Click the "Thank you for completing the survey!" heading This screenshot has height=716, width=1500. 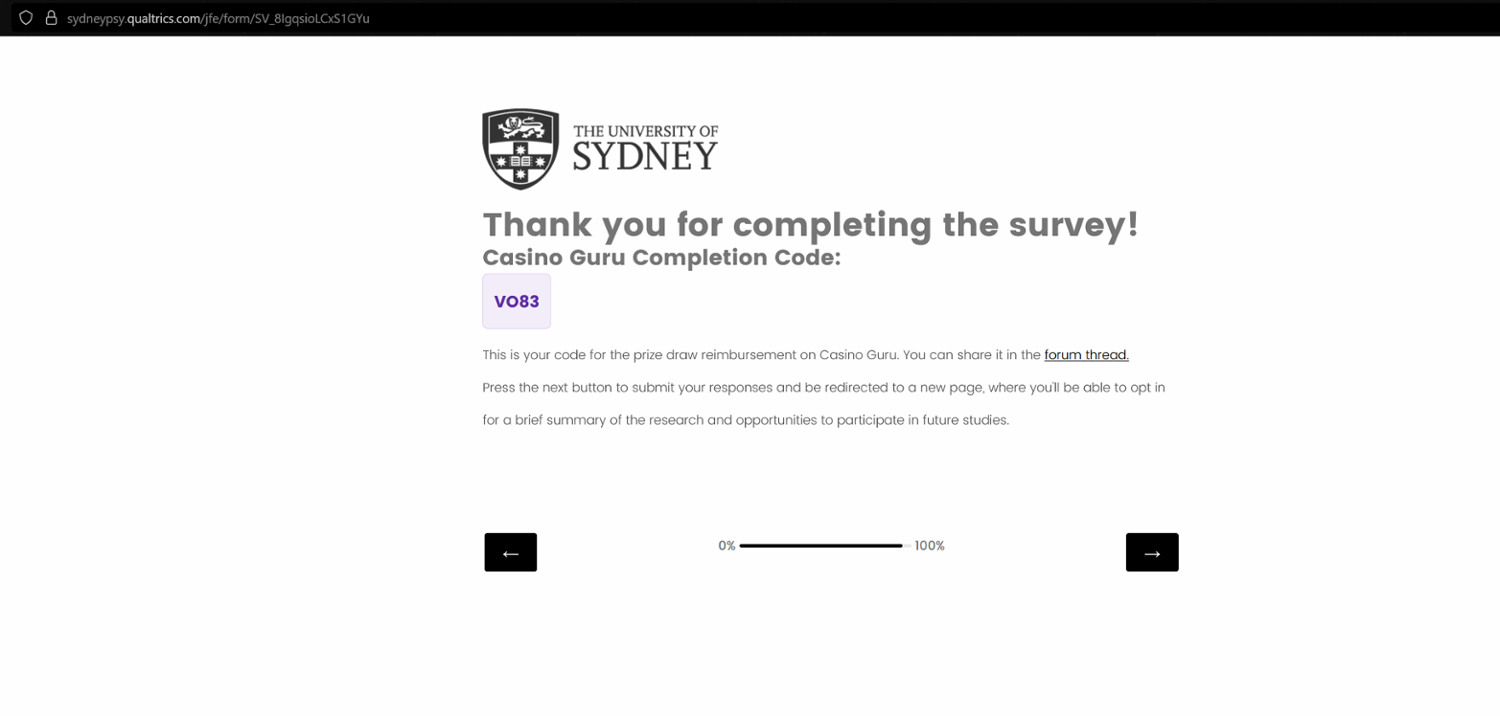click(810, 224)
